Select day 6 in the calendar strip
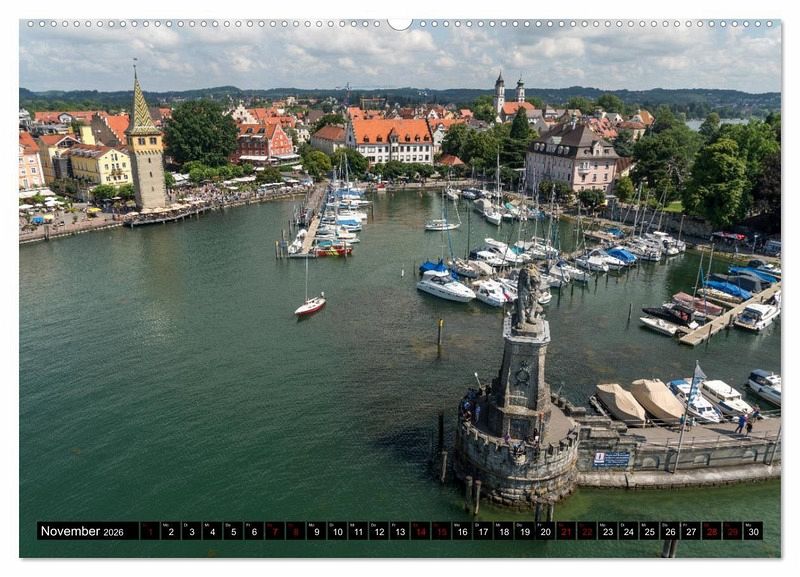 (254, 531)
